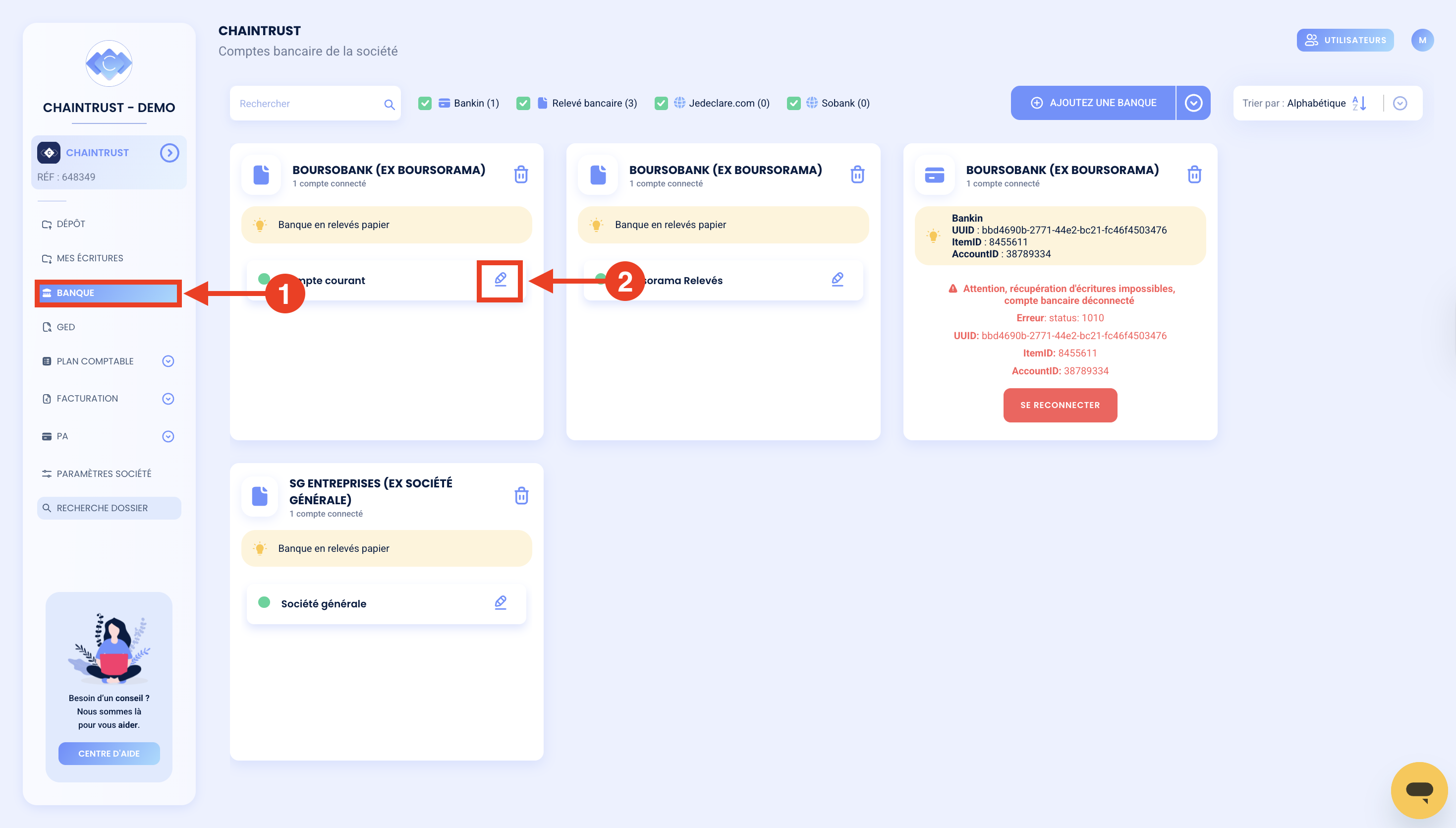
Task: Open the Trier par dropdown chevron
Action: point(1400,103)
